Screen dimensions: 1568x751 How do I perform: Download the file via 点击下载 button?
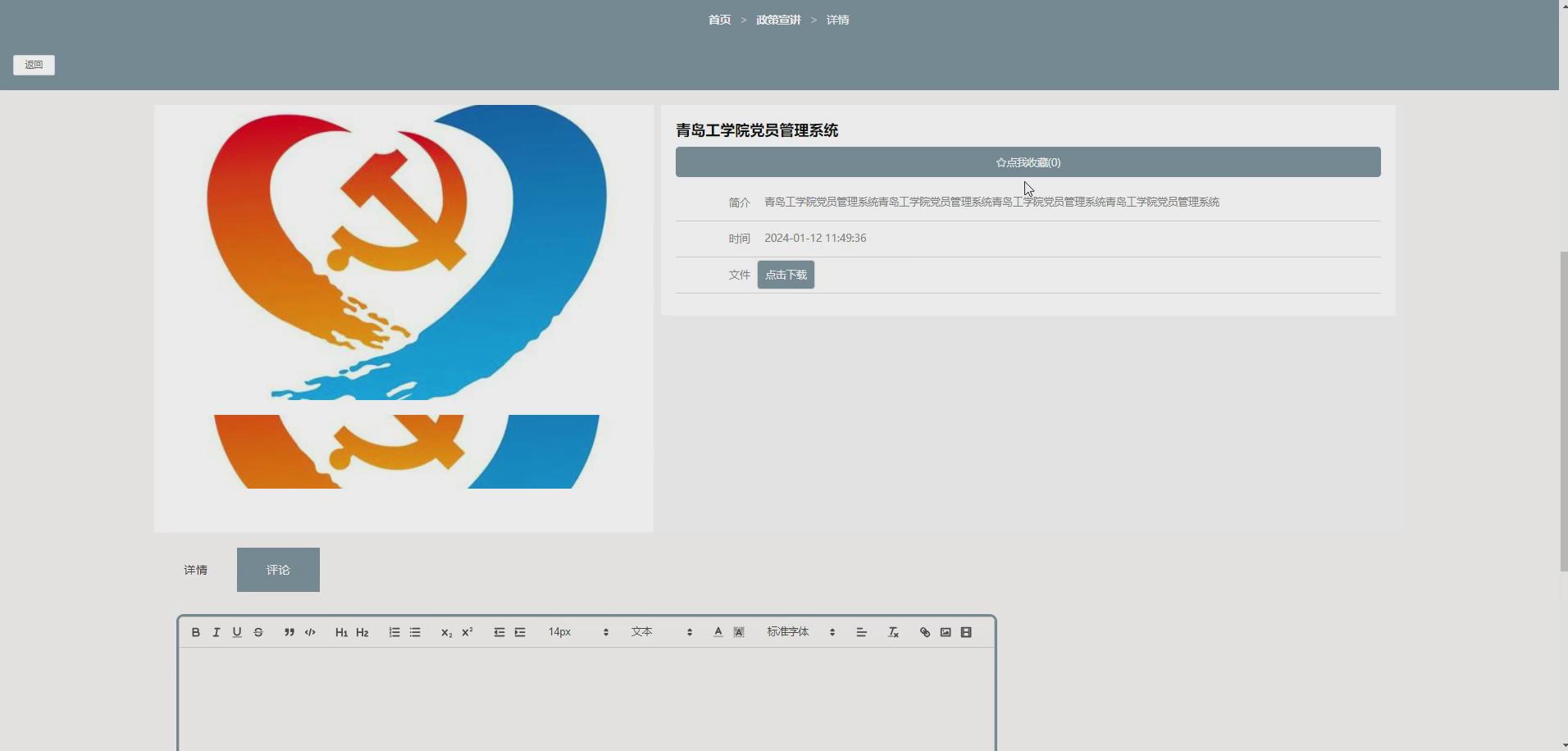pos(785,274)
